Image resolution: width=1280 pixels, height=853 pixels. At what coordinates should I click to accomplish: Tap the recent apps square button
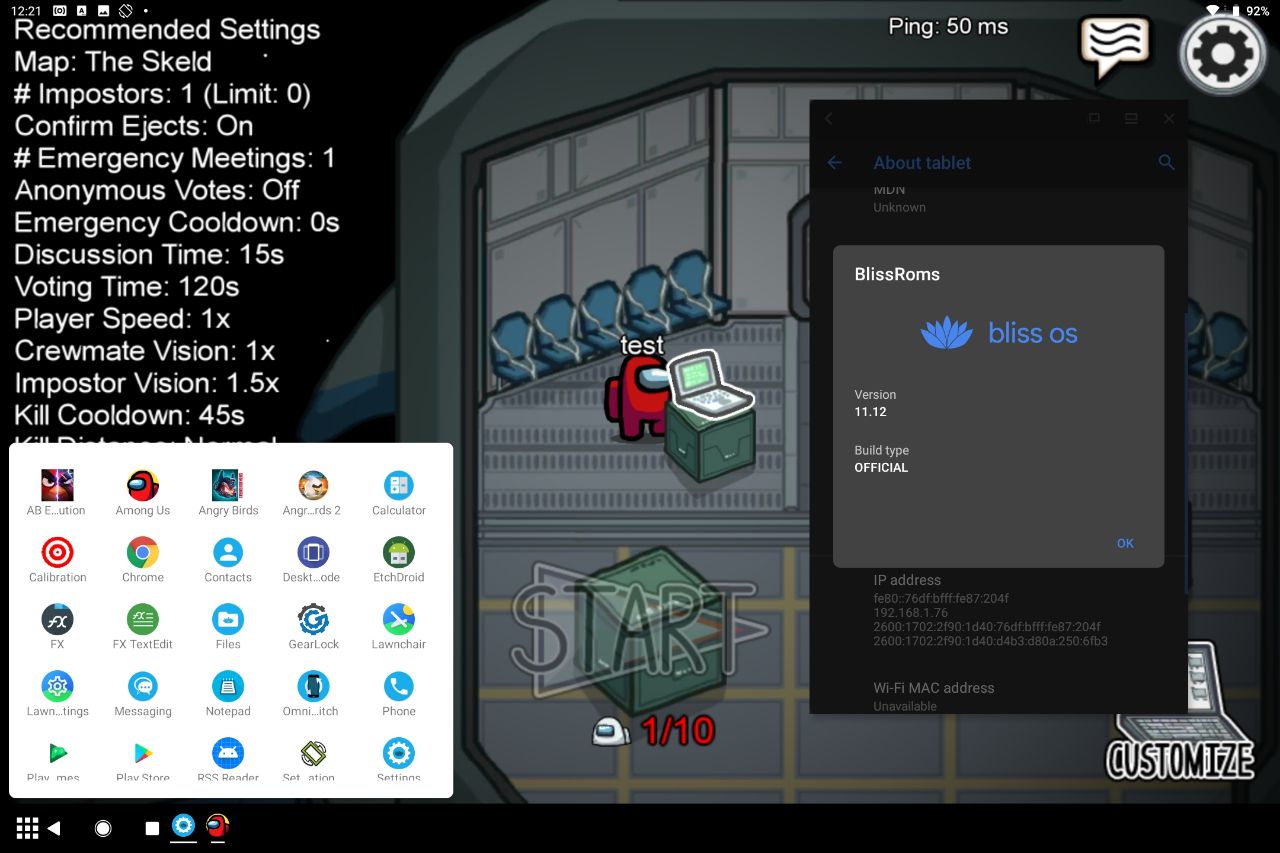pos(152,828)
